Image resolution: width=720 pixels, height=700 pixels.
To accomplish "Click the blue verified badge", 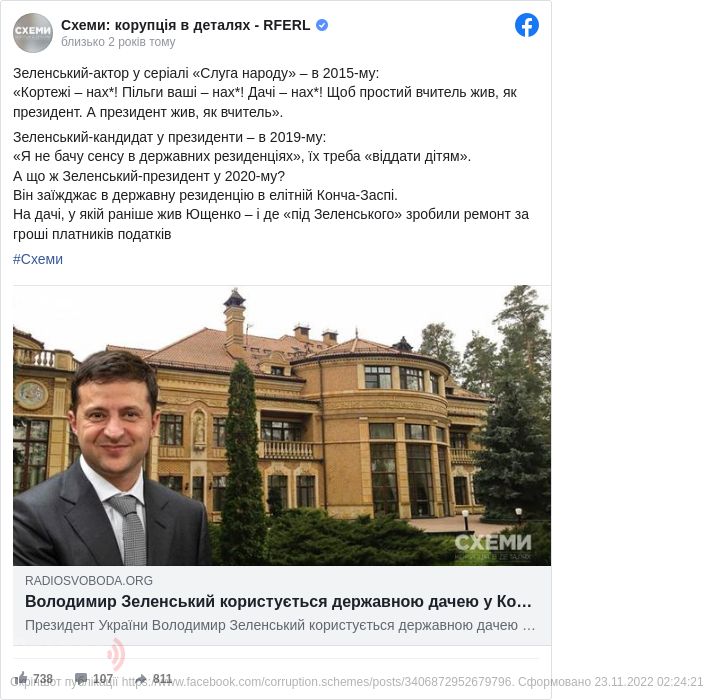I will coord(322,25).
